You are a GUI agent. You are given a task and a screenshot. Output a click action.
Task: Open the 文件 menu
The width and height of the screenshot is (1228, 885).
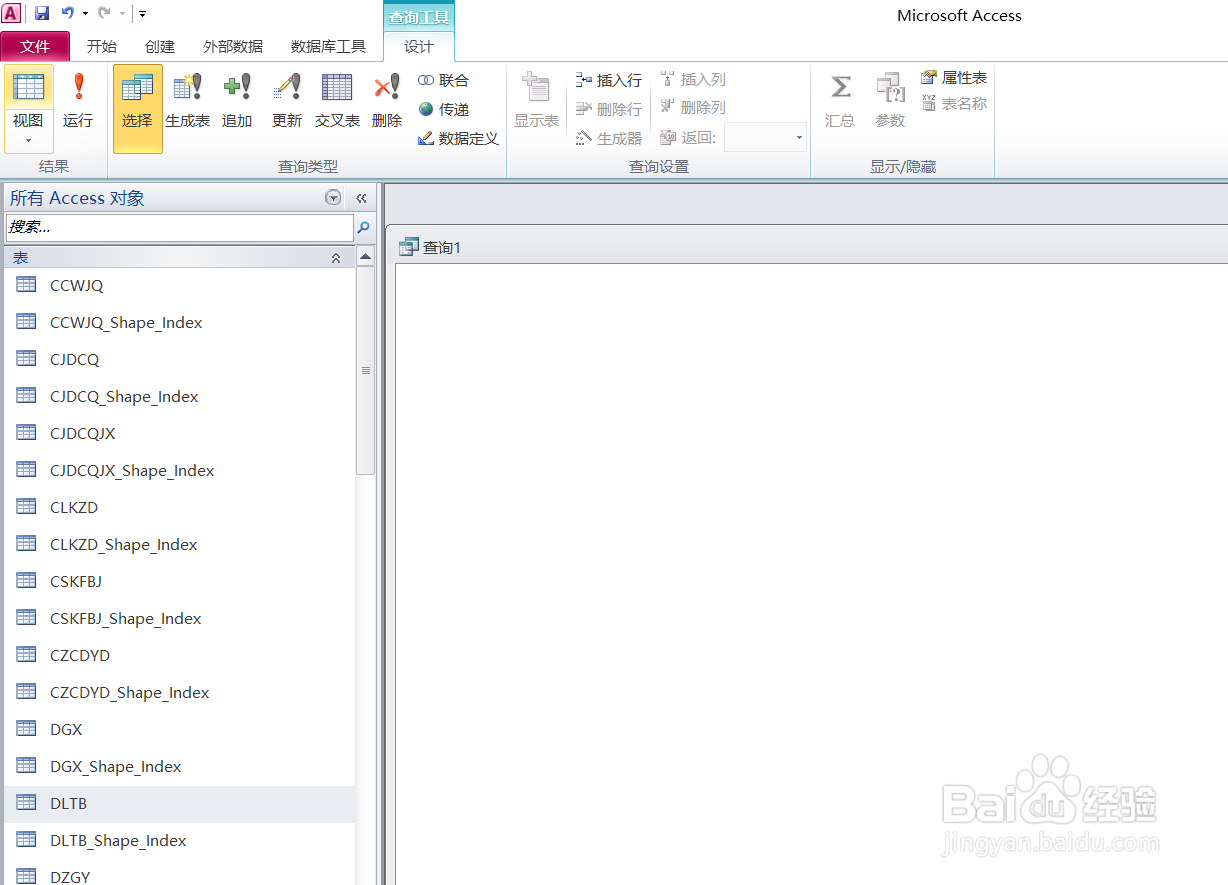click(36, 46)
